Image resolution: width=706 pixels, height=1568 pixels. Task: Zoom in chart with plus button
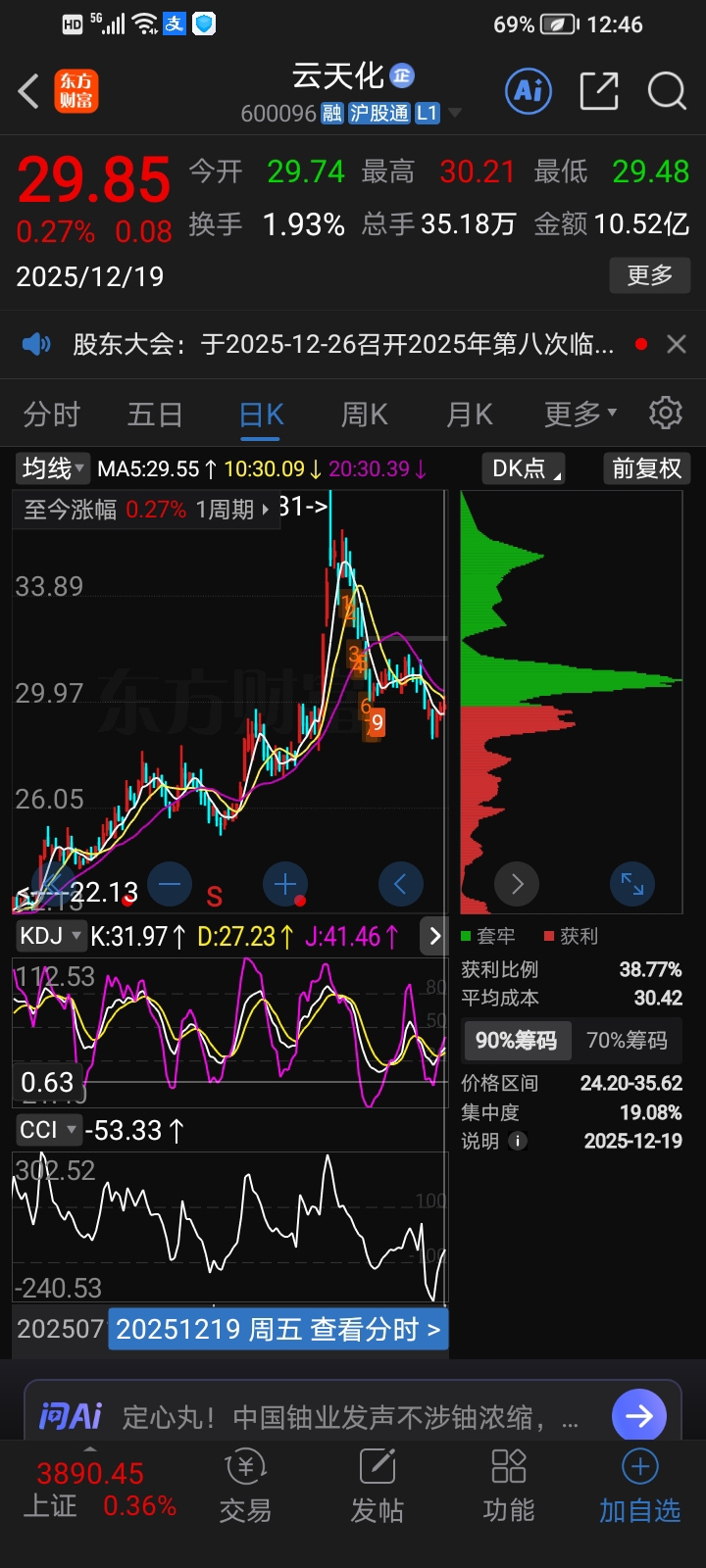pyautogui.click(x=285, y=885)
